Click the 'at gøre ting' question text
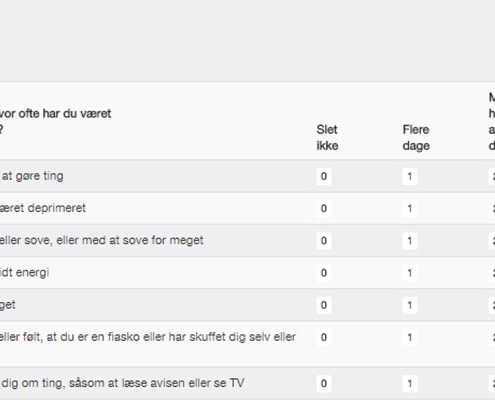The width and height of the screenshot is (495, 400). pos(32,176)
